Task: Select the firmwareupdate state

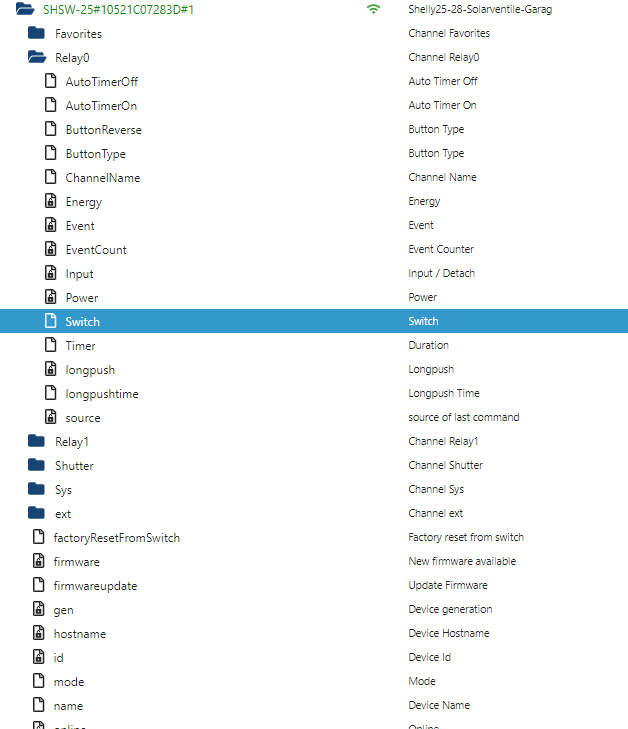Action: point(95,586)
